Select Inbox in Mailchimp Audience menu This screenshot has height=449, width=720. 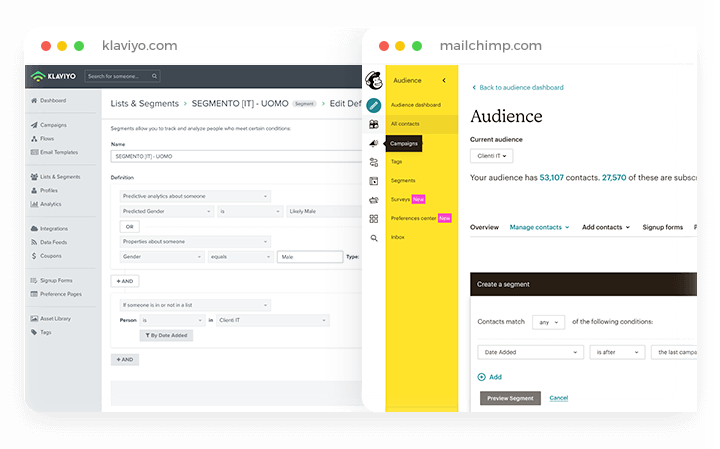(x=398, y=237)
